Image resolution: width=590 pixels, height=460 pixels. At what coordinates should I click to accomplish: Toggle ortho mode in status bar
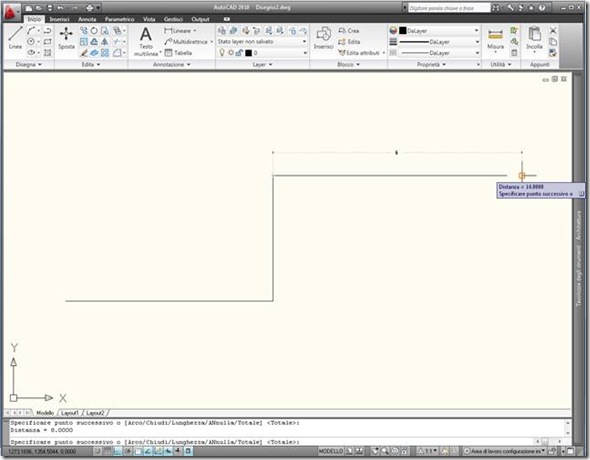coord(118,451)
